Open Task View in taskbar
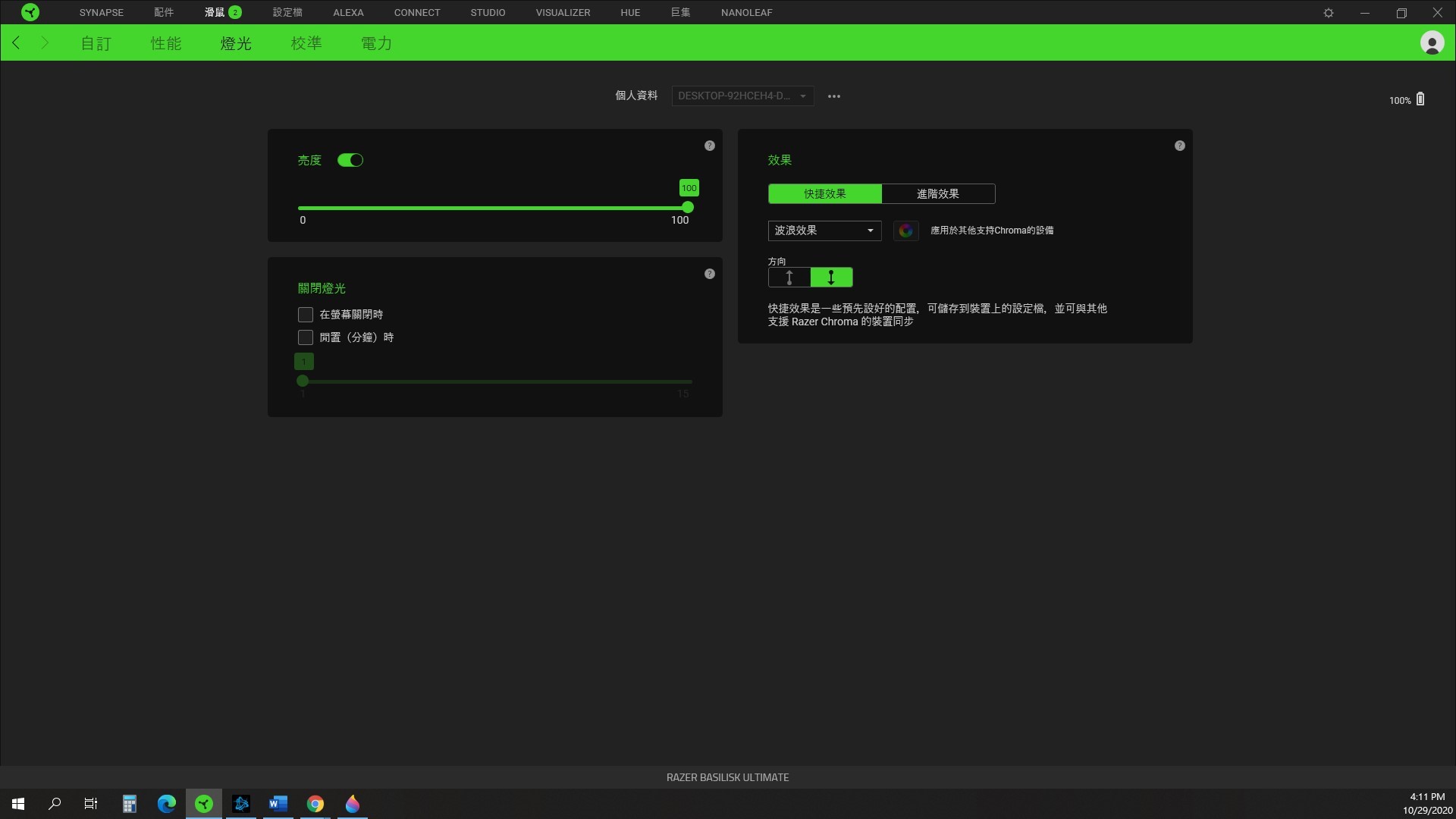Viewport: 1456px width, 819px height. coord(91,803)
